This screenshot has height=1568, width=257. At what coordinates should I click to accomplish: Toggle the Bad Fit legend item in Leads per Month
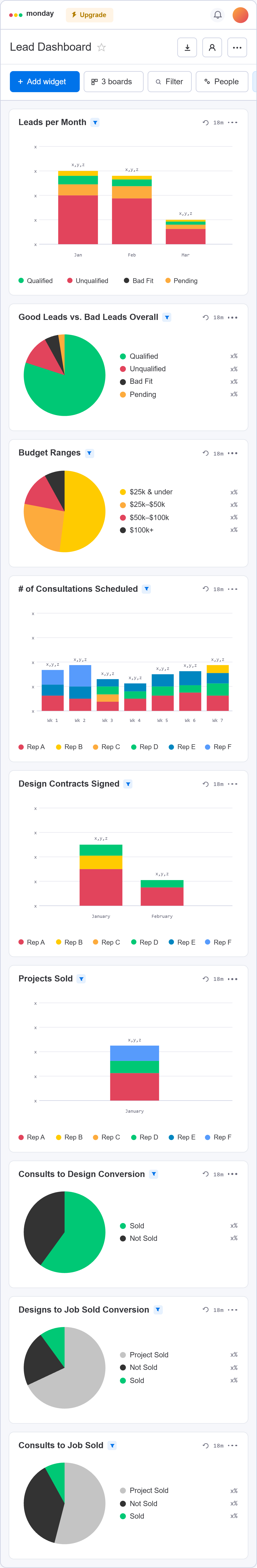pos(139,281)
